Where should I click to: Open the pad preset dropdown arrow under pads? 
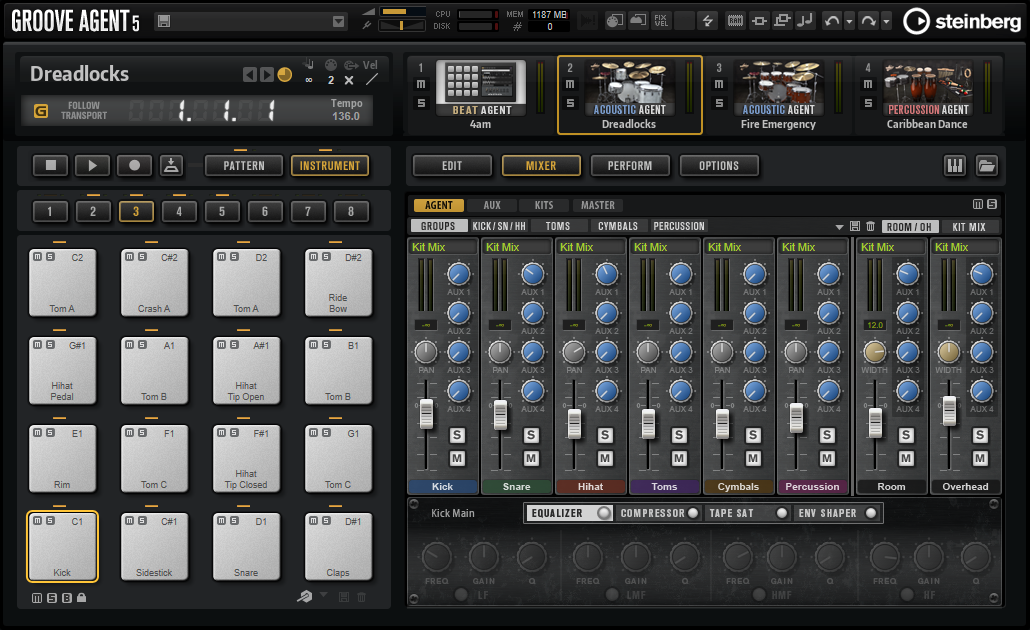click(x=323, y=595)
